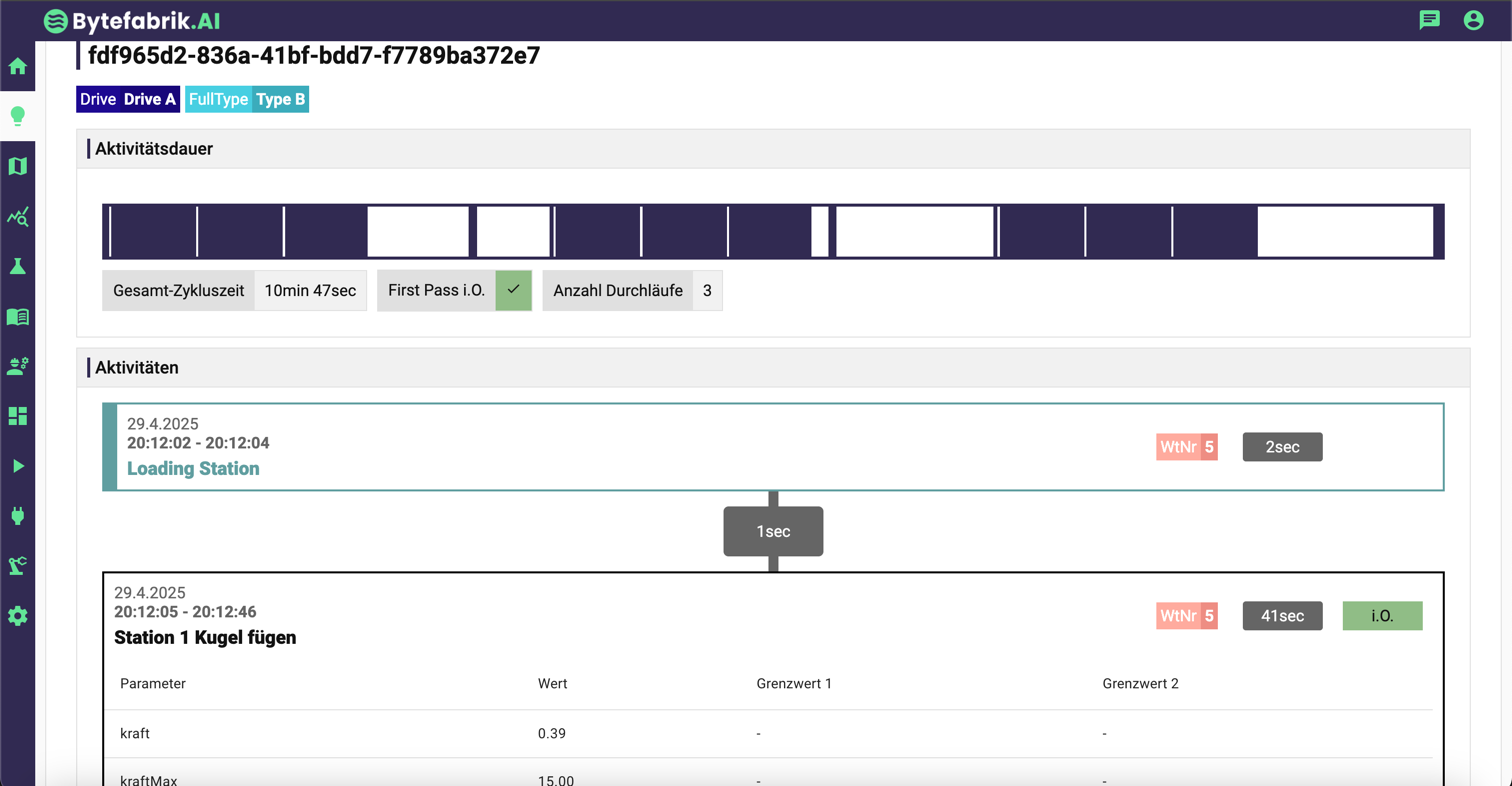This screenshot has width=1512, height=786.
Task: Click the robot arm icon
Action: [x=17, y=566]
